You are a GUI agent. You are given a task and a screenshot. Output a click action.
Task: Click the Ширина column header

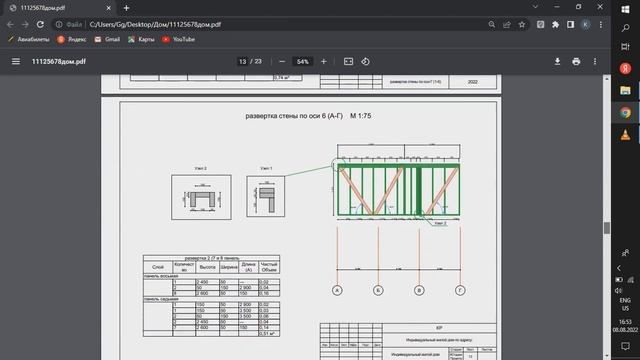pos(229,267)
